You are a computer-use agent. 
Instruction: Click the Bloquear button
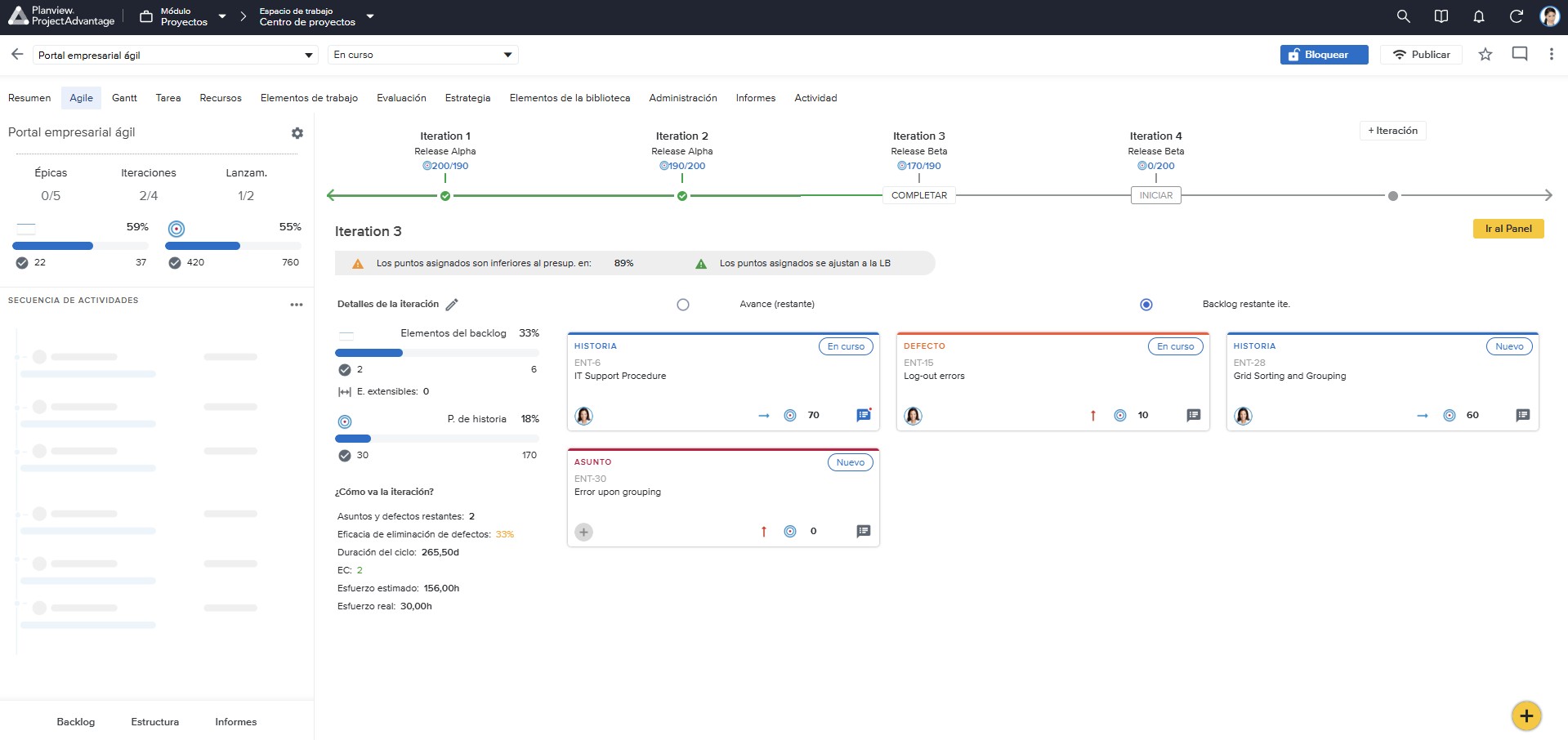(x=1324, y=55)
